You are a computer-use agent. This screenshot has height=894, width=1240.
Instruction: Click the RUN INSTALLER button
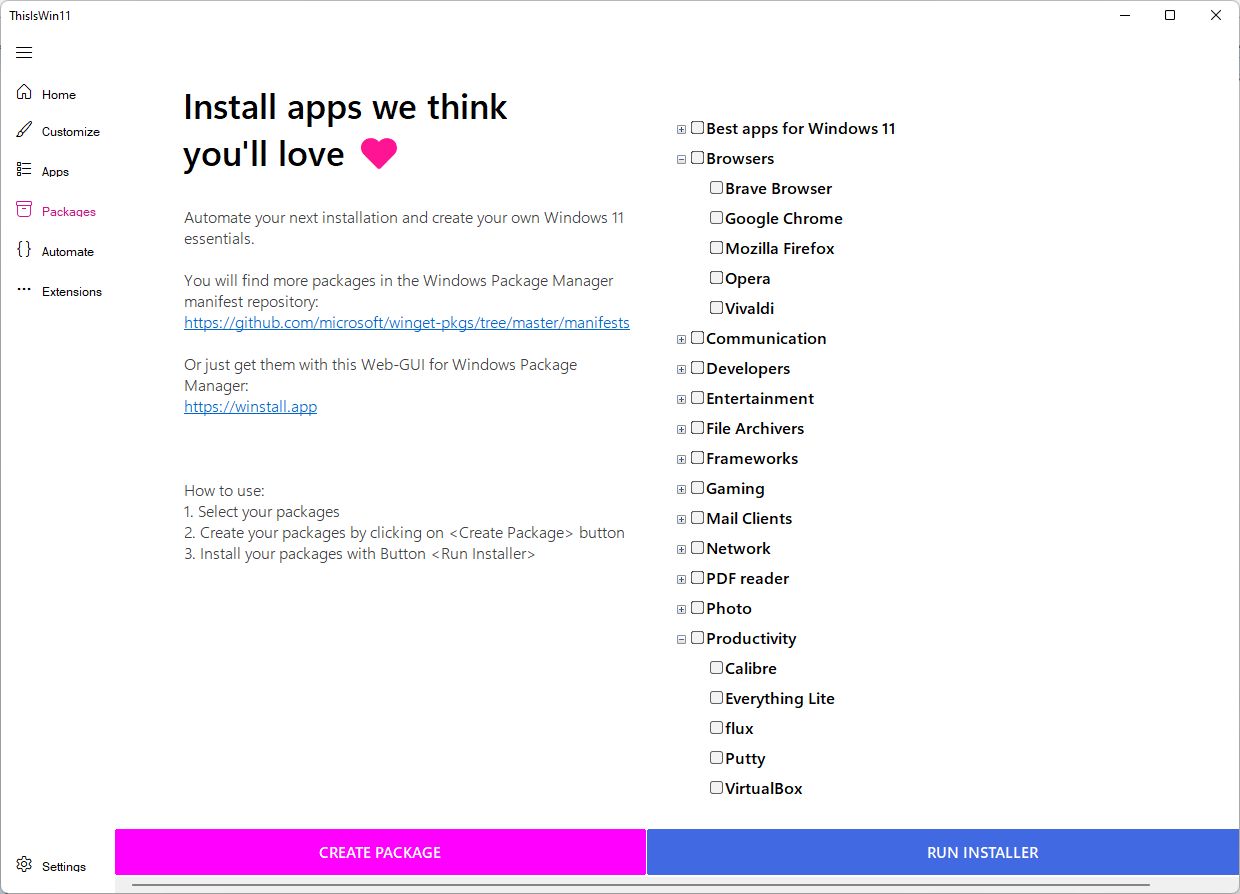[x=943, y=852]
